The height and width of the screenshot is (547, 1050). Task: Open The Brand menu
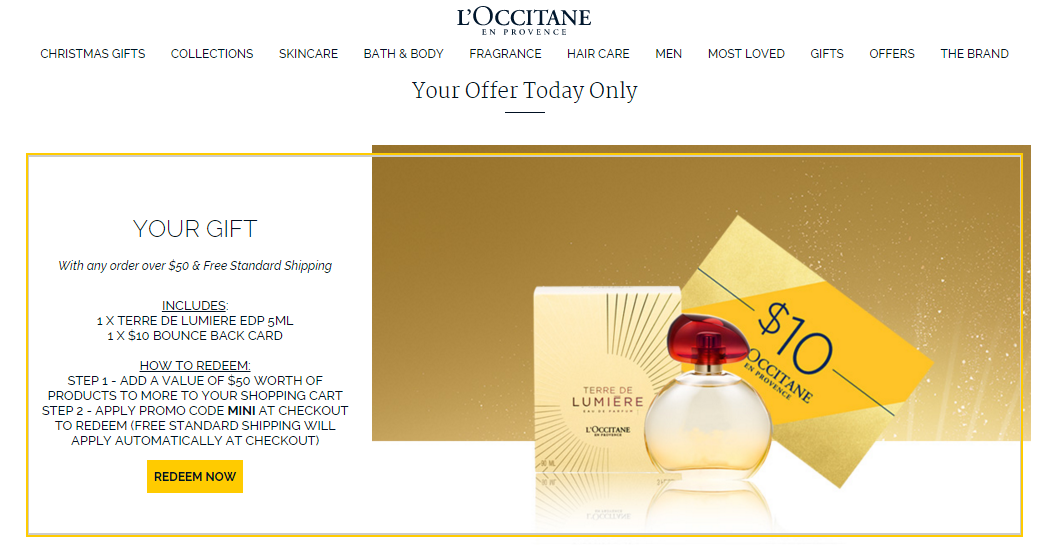(x=974, y=54)
